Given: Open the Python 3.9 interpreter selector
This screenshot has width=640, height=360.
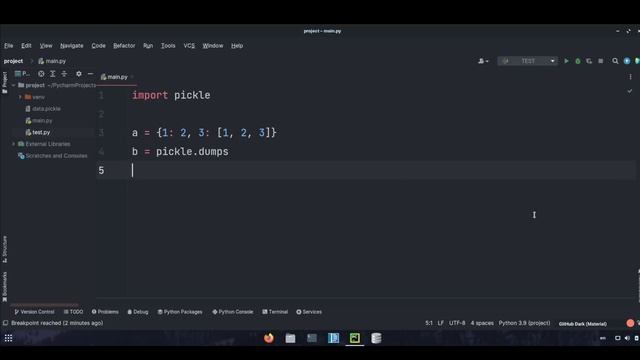Looking at the screenshot, I should (x=524, y=323).
